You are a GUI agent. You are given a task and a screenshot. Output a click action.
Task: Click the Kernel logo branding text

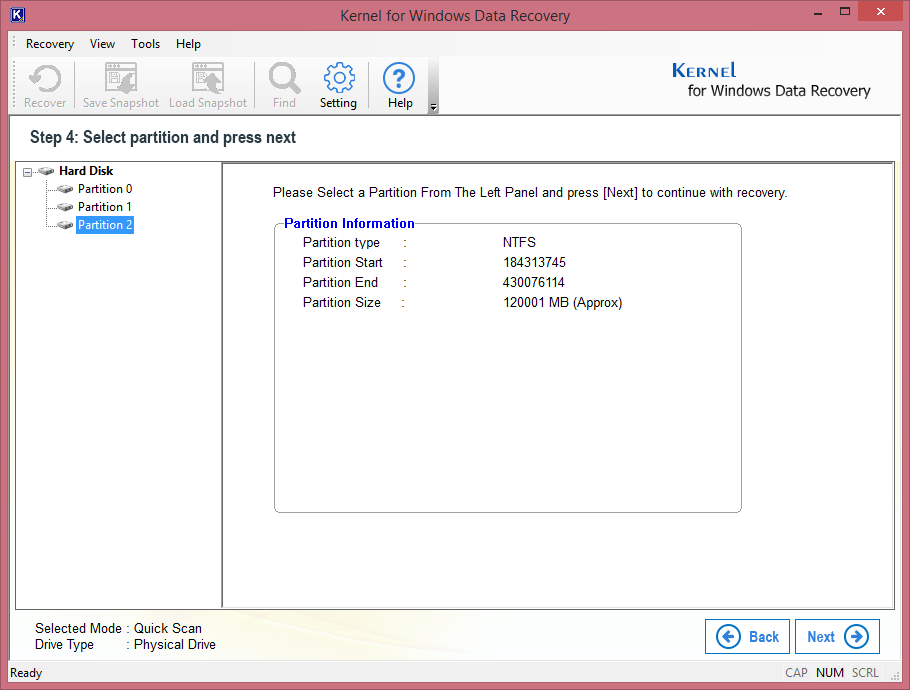coord(771,81)
